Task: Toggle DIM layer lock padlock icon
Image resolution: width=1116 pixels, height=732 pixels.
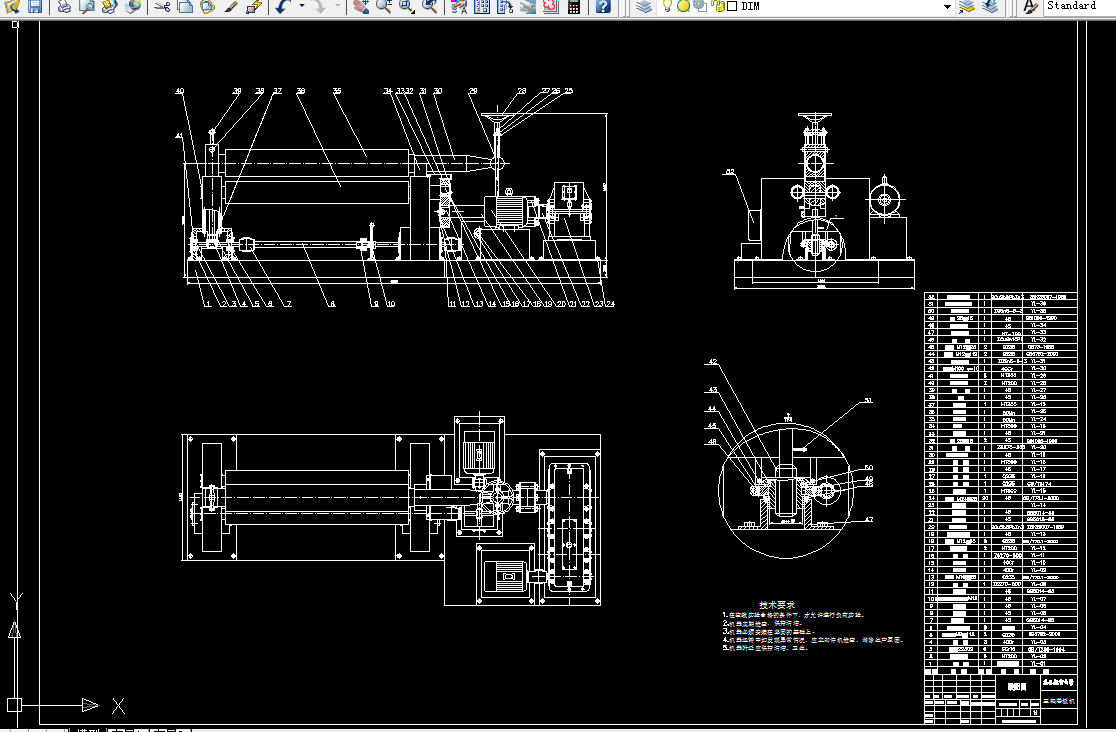Action: (x=718, y=6)
